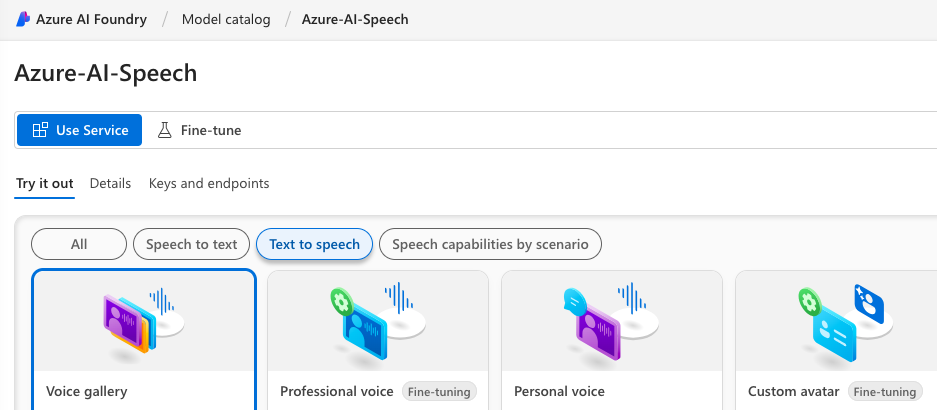Viewport: 937px width, 410px height.
Task: Click the Azure AI Foundry logo icon
Action: (x=23, y=19)
